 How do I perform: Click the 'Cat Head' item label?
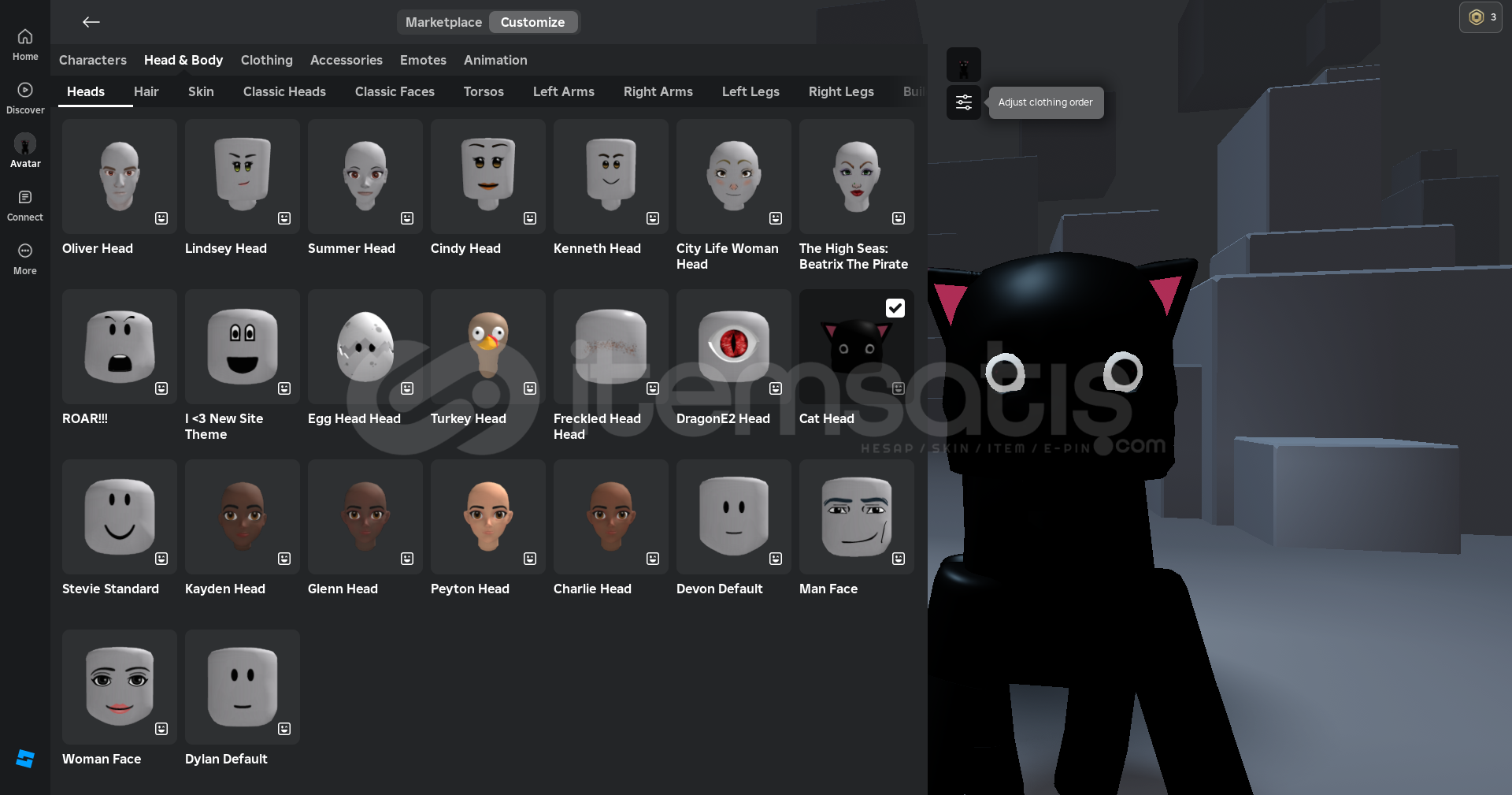(827, 418)
